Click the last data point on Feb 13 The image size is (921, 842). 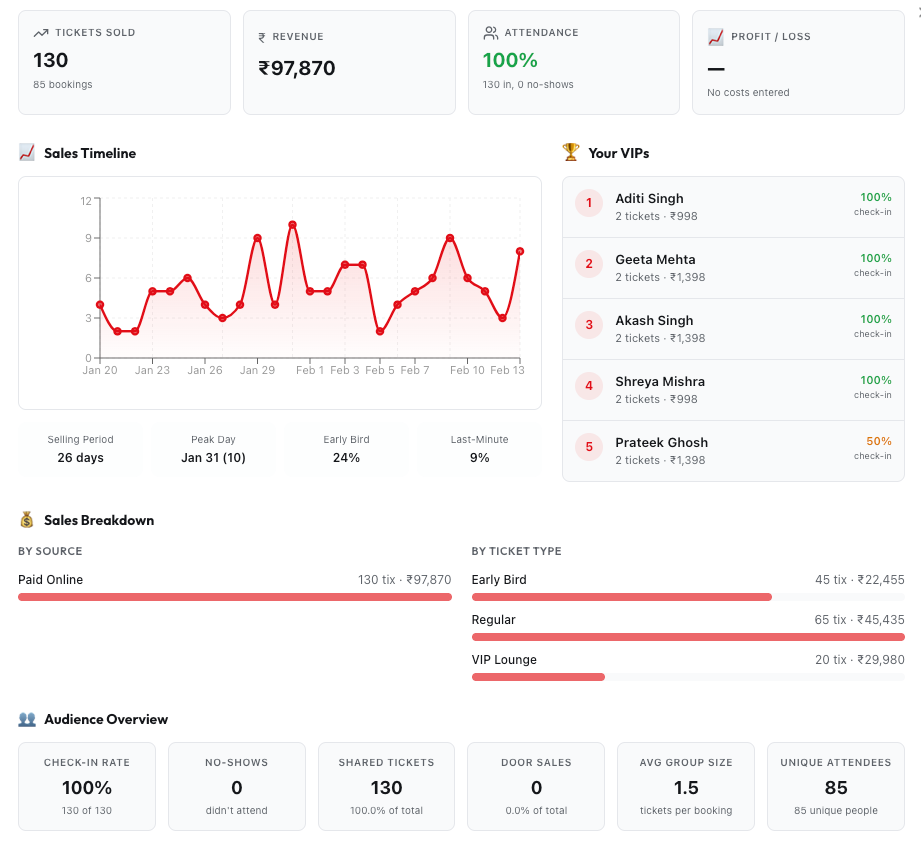[x=520, y=251]
